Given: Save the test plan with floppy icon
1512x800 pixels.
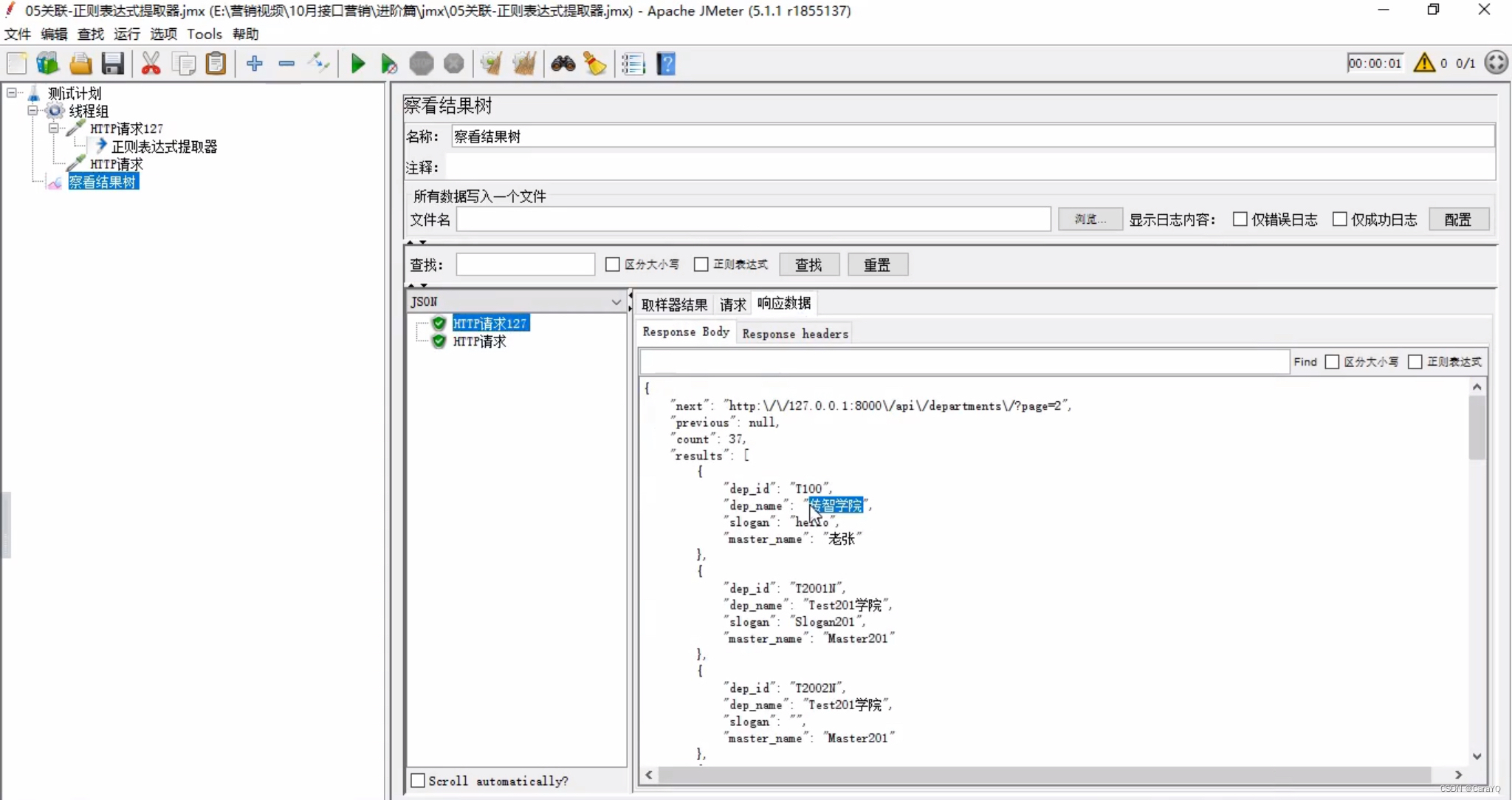Looking at the screenshot, I should tap(113, 64).
